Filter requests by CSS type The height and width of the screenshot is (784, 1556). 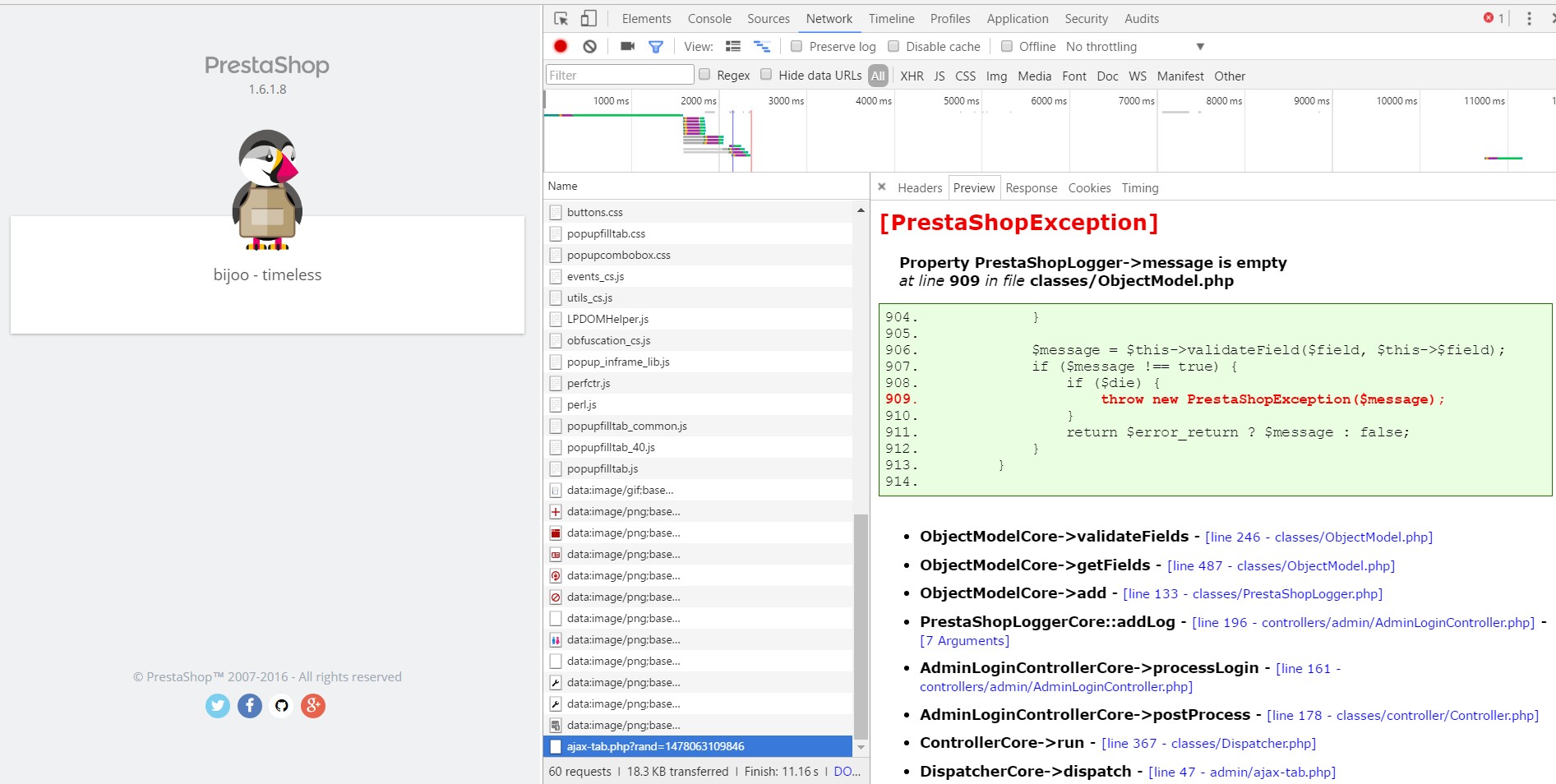tap(965, 76)
